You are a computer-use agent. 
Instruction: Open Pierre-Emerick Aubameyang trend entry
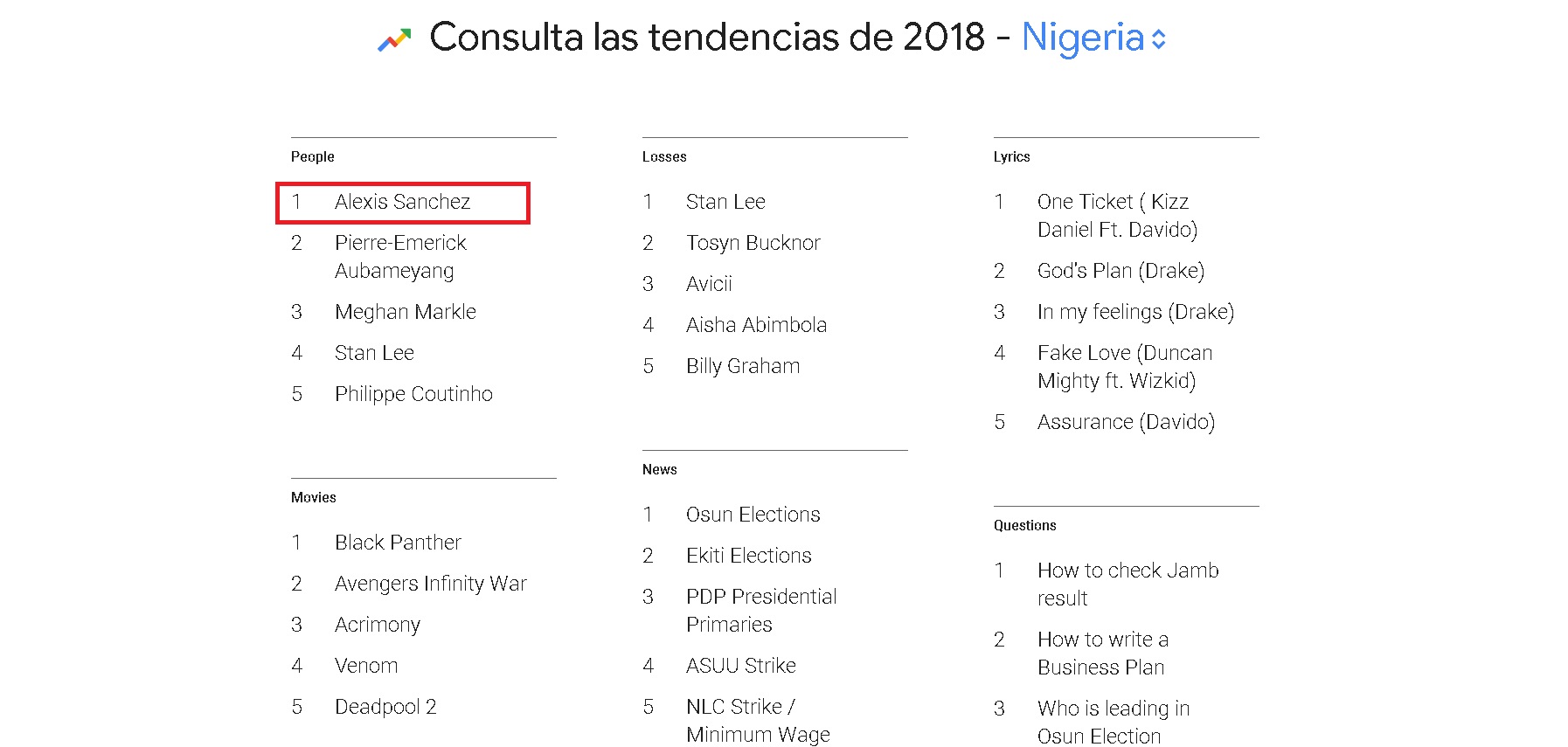click(400, 256)
